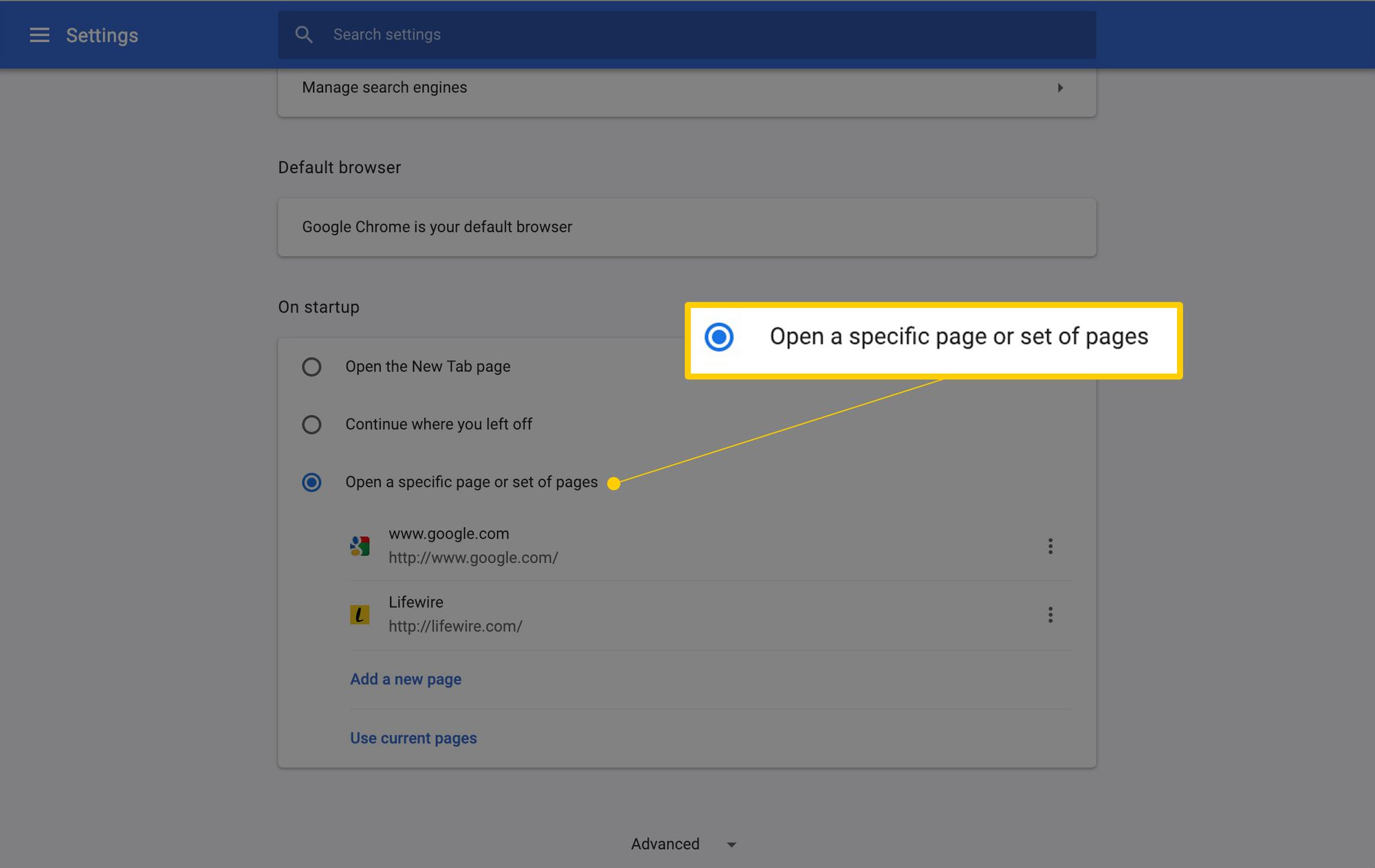Select Open a specific page or set of pages
Viewport: 1375px width, 868px height.
[311, 482]
